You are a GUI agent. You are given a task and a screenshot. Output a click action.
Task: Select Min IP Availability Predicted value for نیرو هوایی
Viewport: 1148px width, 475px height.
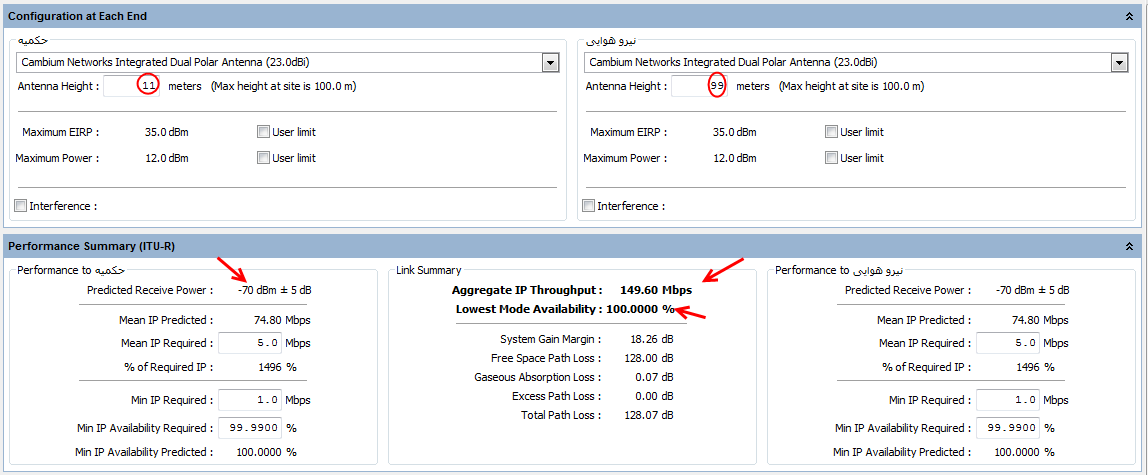point(1025,452)
